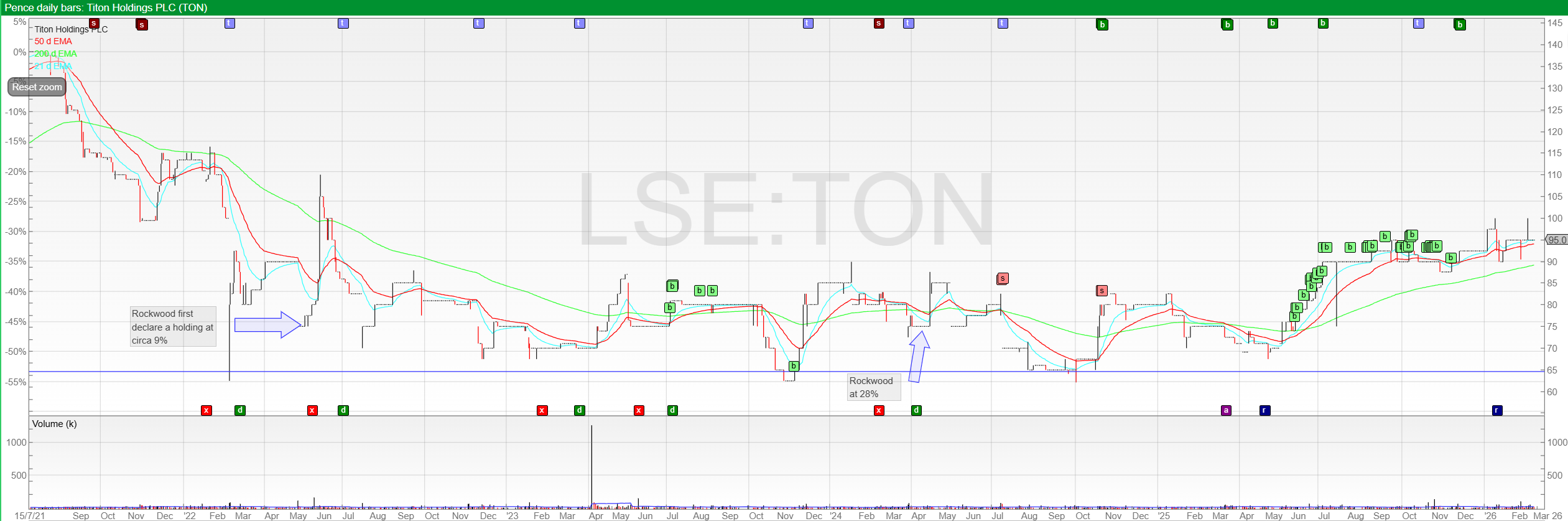Click the blue right-pointing annotation arrow
Viewport: 1568px width, 521px height.
[267, 325]
